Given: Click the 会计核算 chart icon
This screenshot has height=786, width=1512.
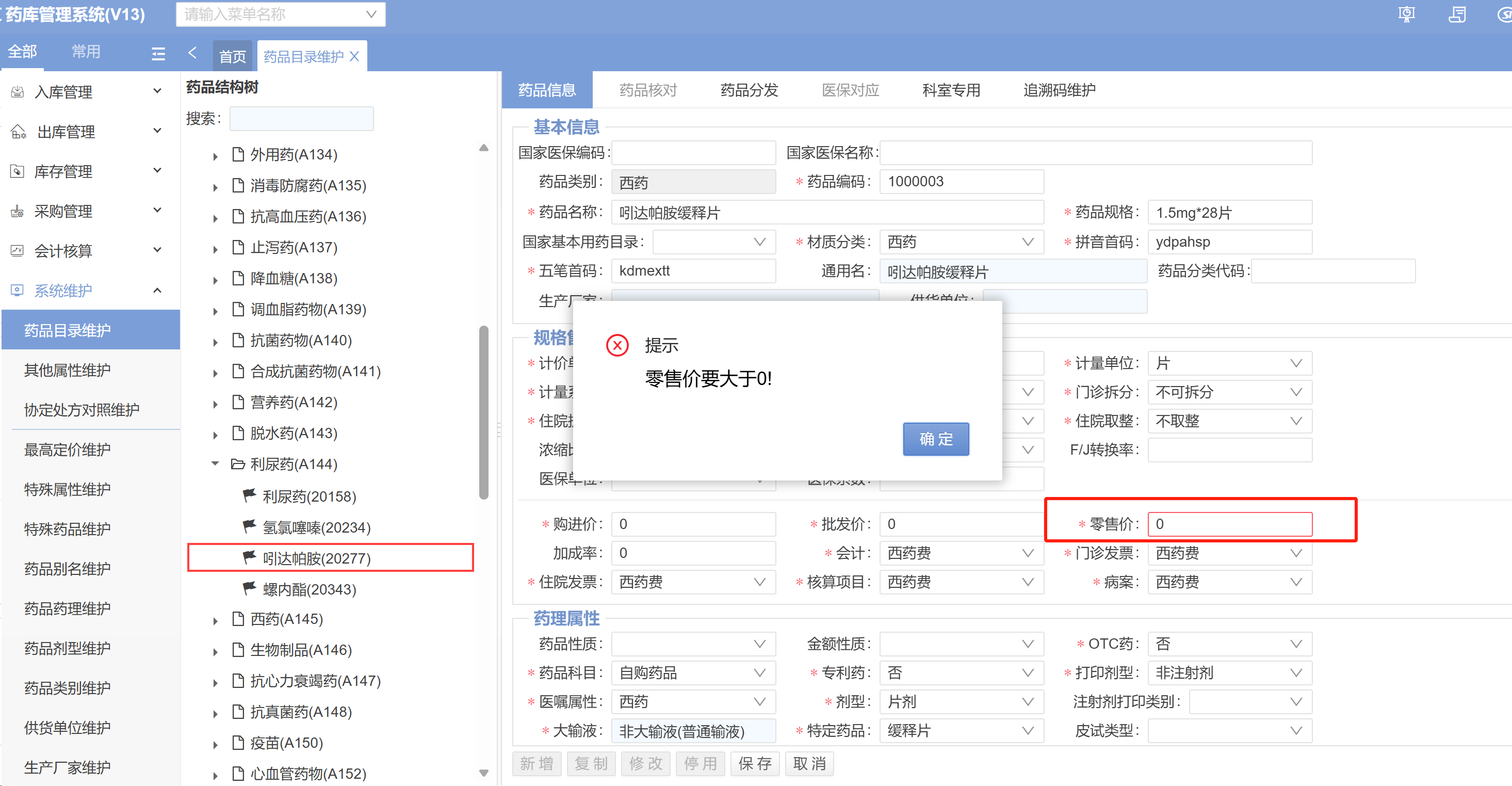Looking at the screenshot, I should pyautogui.click(x=18, y=251).
